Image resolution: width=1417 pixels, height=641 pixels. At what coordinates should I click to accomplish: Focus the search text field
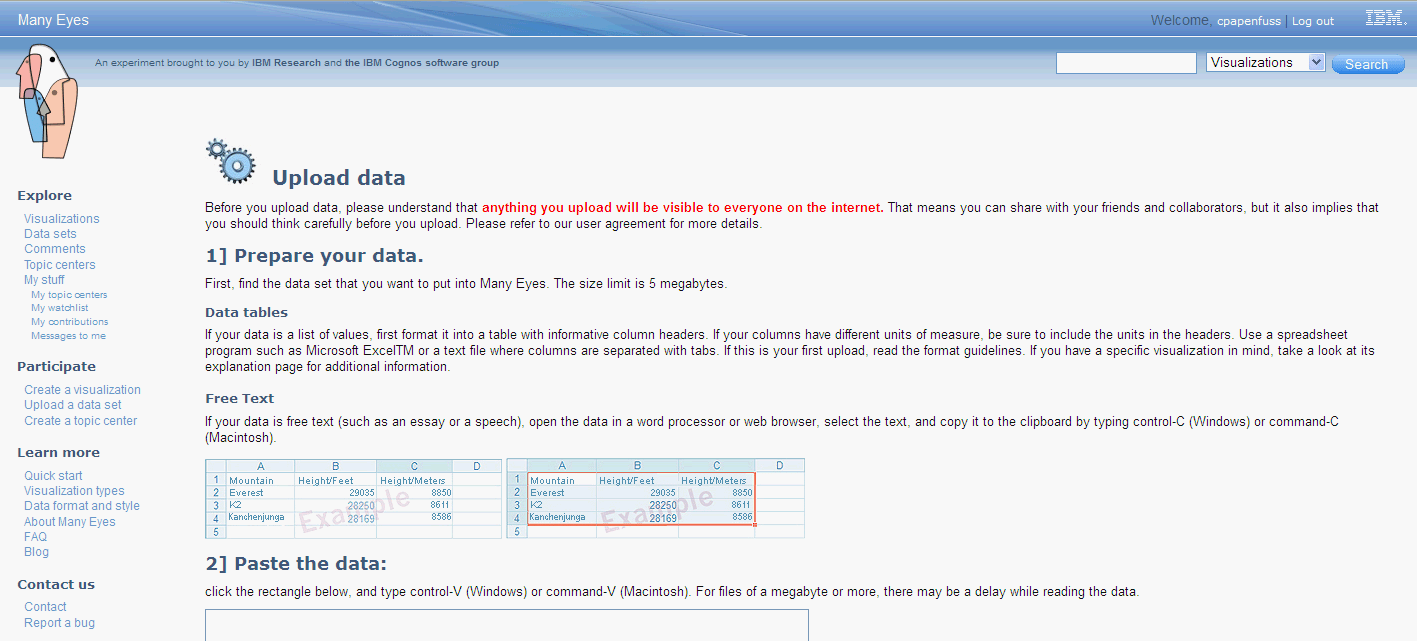click(1126, 63)
